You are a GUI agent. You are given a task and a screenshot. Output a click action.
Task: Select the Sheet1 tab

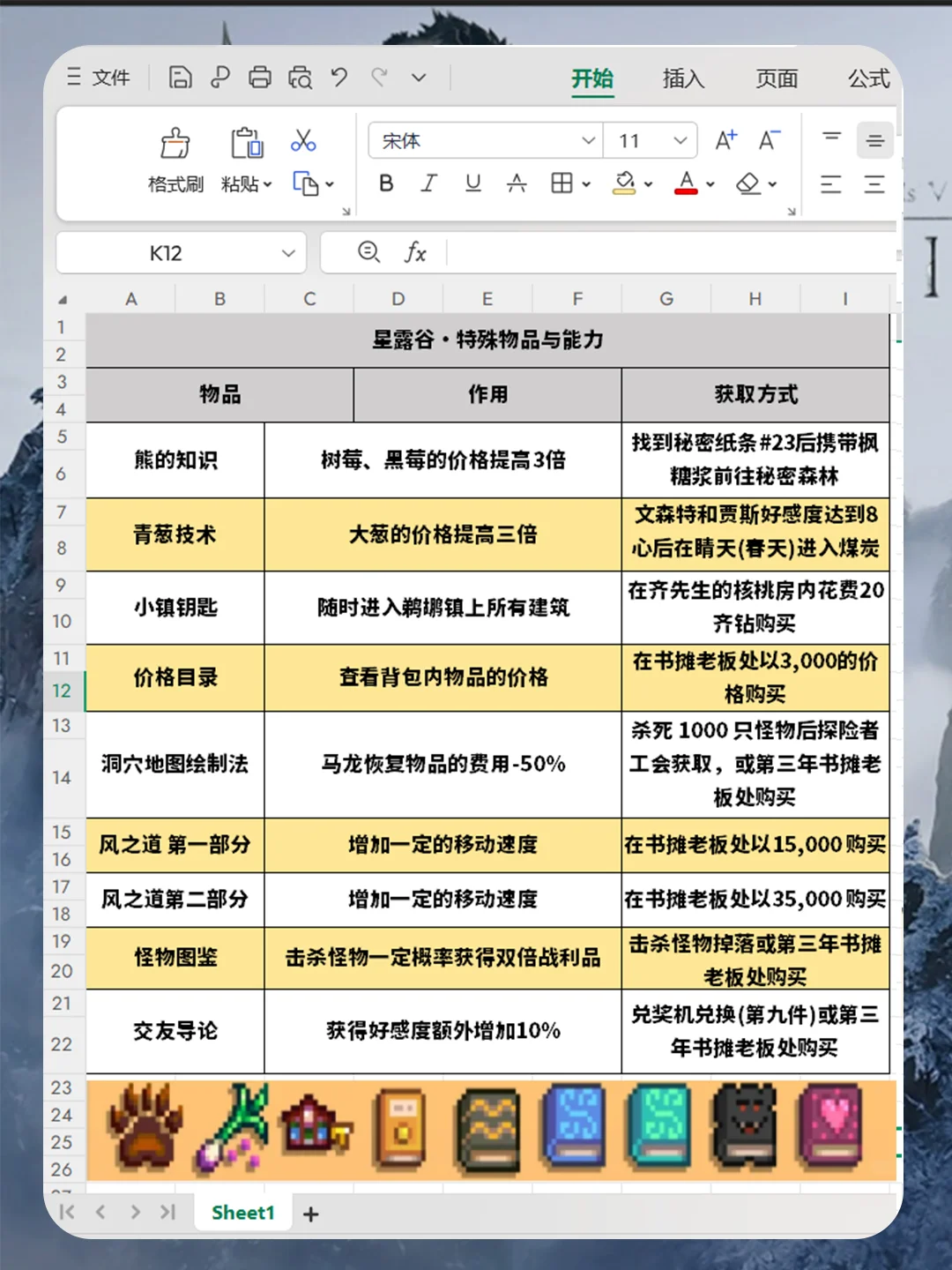243,1213
